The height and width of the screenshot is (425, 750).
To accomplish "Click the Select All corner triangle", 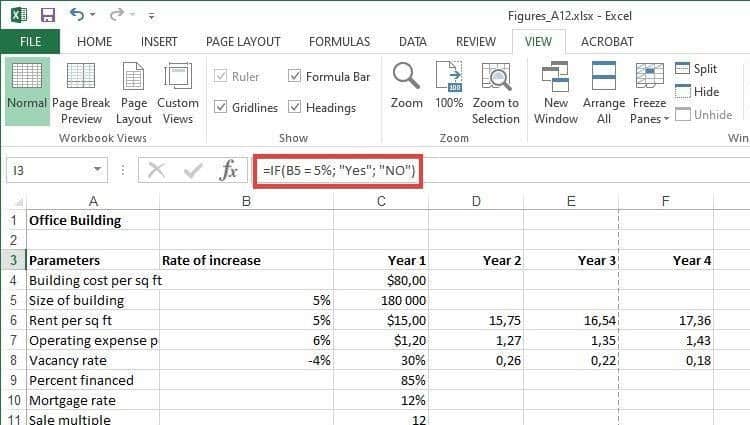I will (x=17, y=201).
